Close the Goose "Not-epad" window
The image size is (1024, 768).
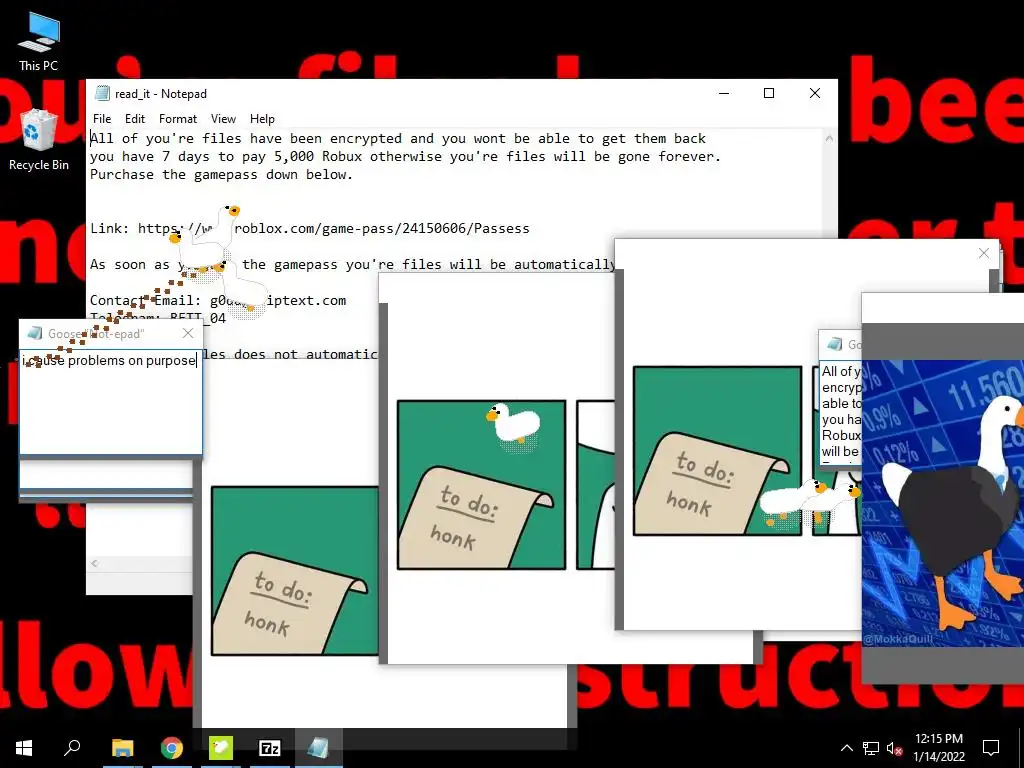(188, 334)
